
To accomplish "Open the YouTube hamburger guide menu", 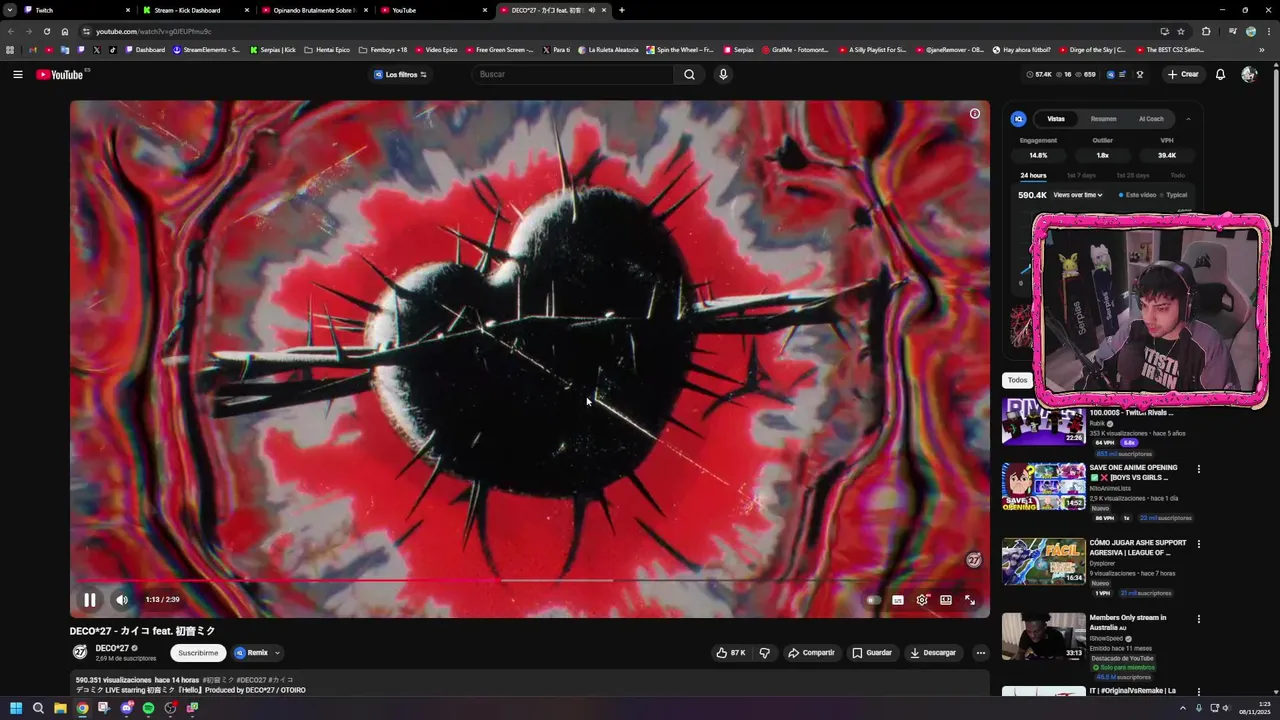I will [x=18, y=74].
